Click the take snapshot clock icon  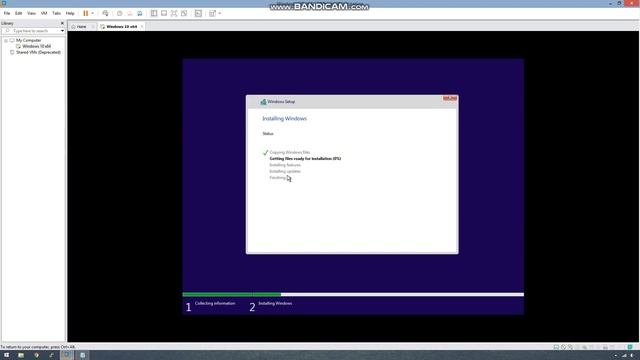point(120,13)
